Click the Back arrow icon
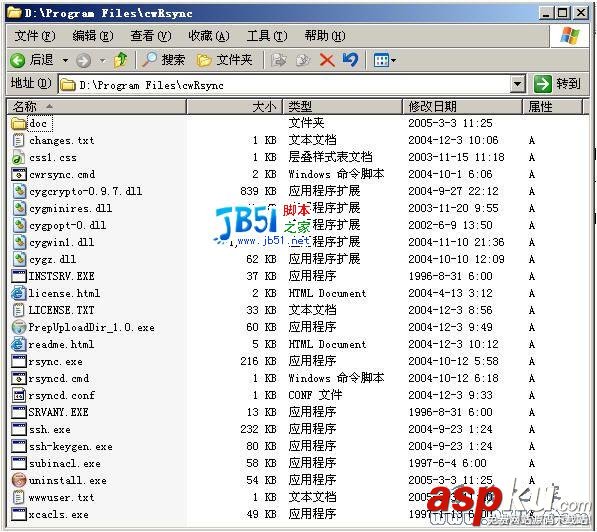This screenshot has width=597, height=532. coord(18,60)
